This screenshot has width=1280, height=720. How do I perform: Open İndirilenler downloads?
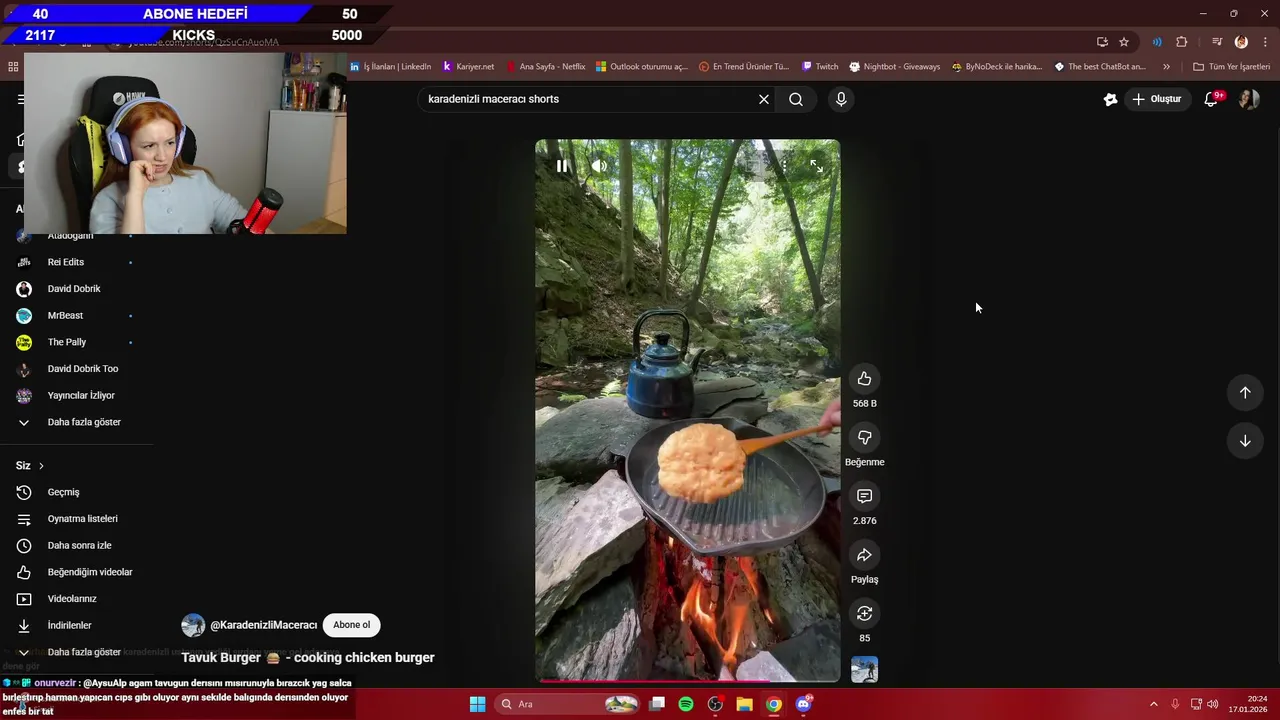point(69,626)
